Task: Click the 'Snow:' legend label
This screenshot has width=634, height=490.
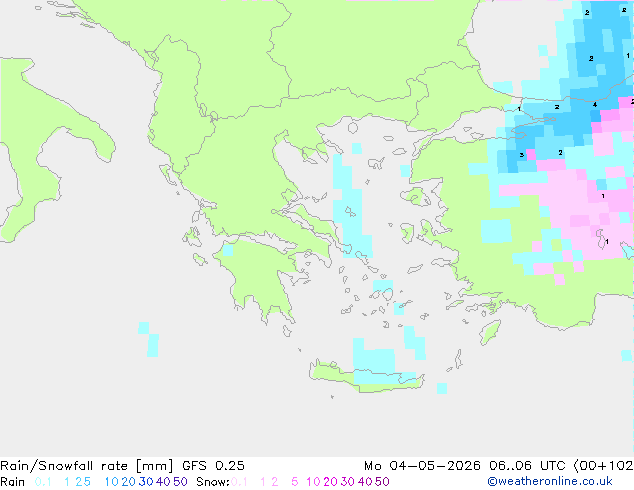Action: click(213, 482)
